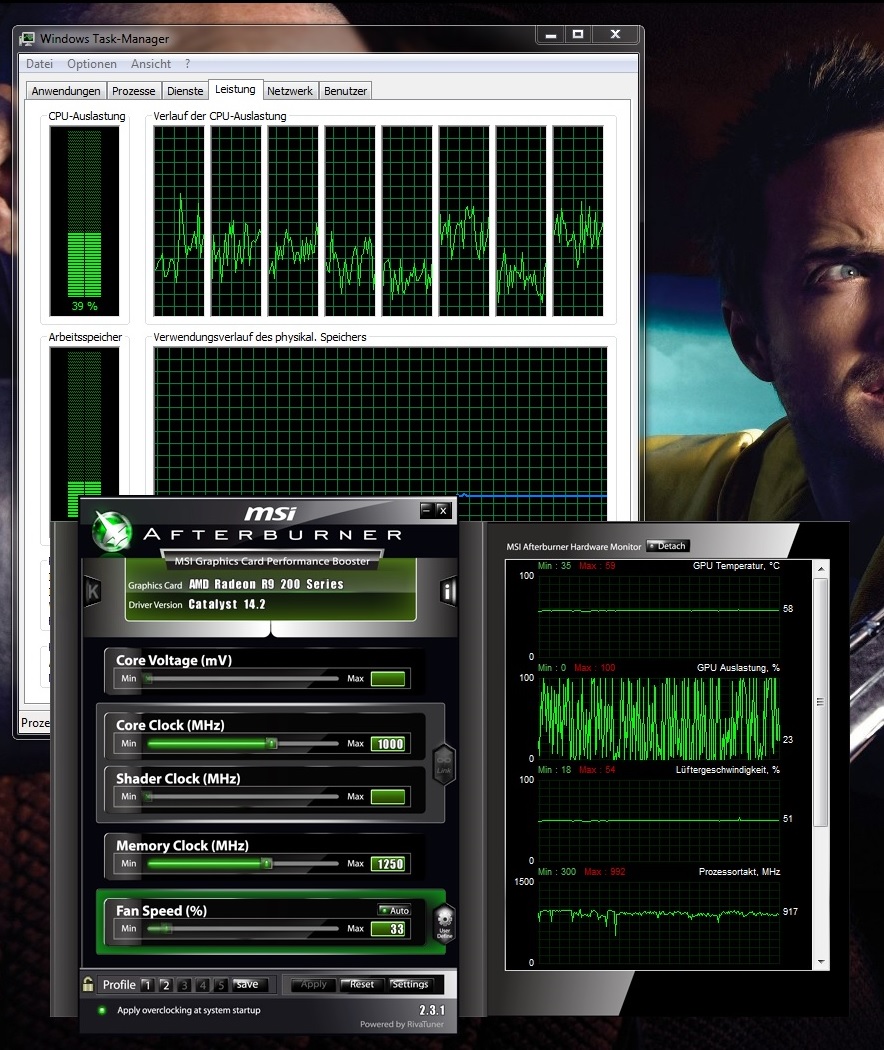Open the Afterburner info panel icon
Image resolution: width=884 pixels, height=1050 pixels.
coord(448,591)
